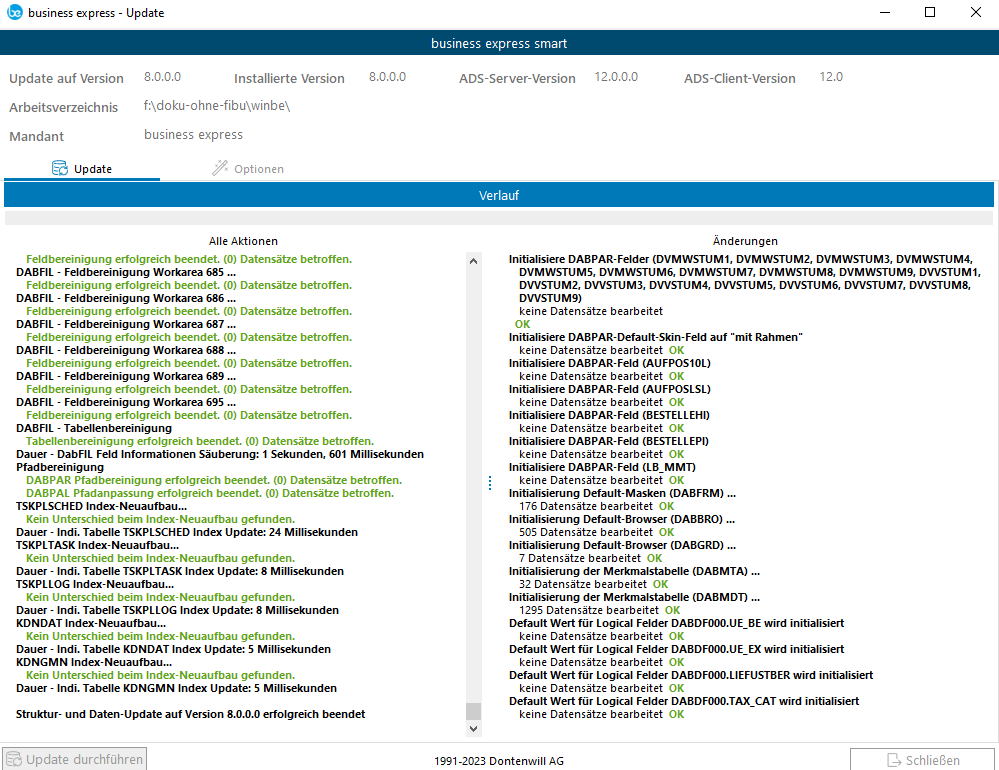Click the wand icon on the Optionen tab

[220, 169]
